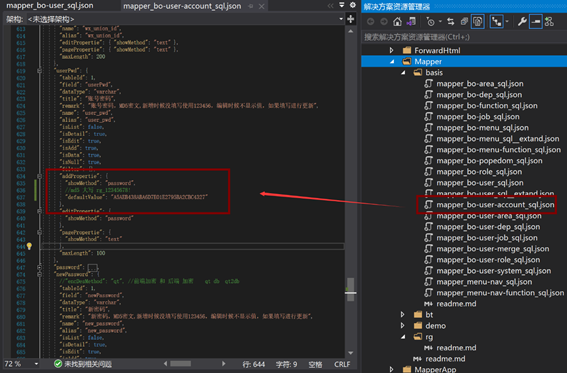Viewport: 567px width, 373px height.
Task: Expand the ForwardHtml folder
Action: tap(392, 50)
